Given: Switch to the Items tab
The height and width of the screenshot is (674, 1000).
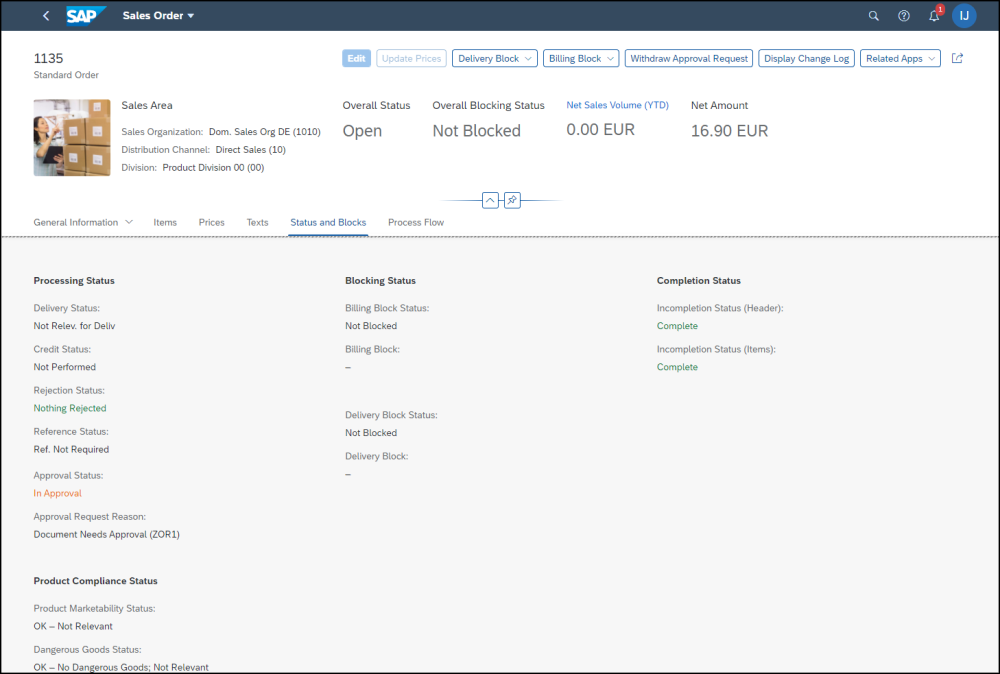Looking at the screenshot, I should tap(165, 222).
